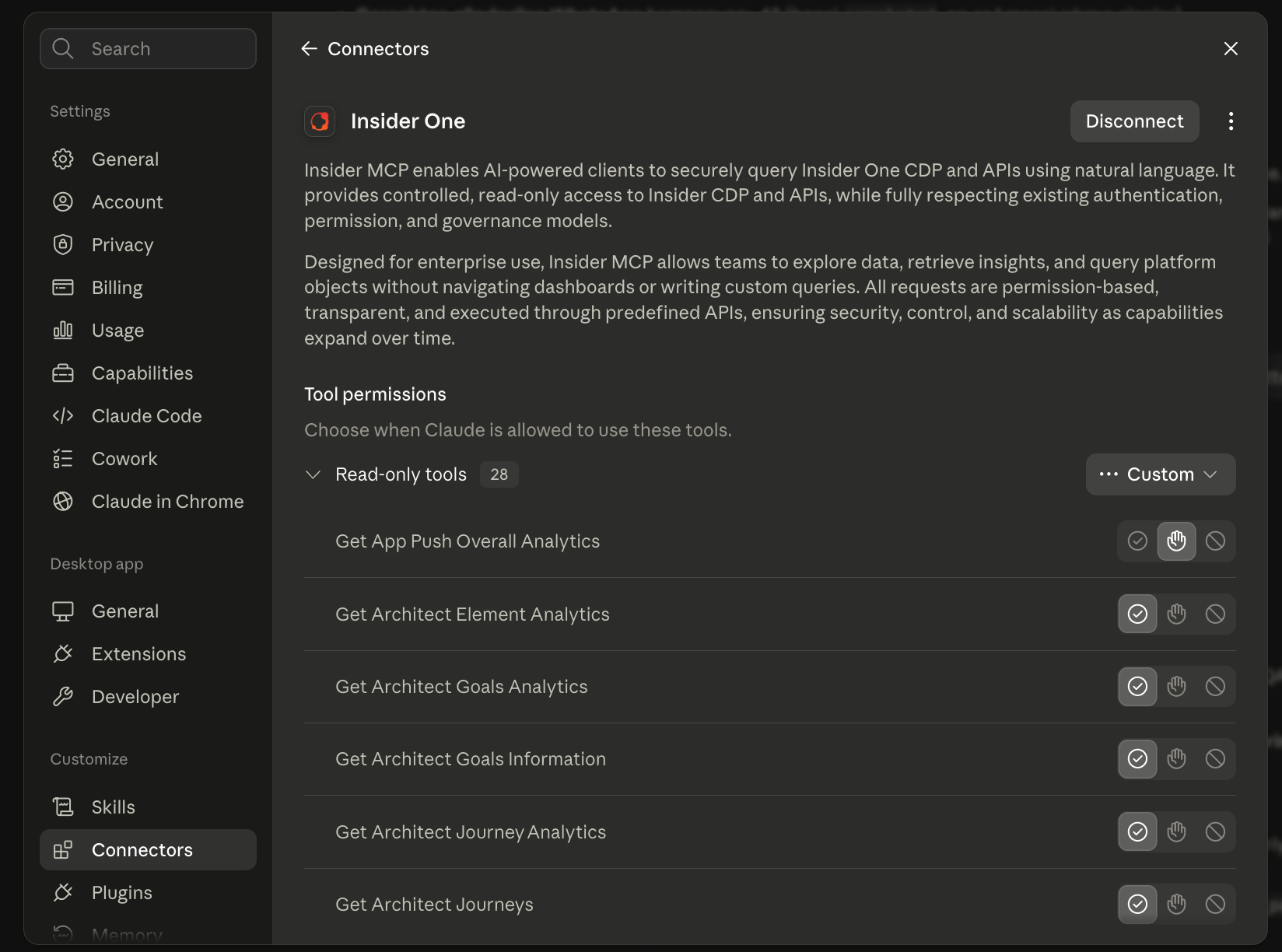Viewport: 1282px width, 952px height.
Task: Set Get Architect Goals Information to needs approval
Action: 1176,758
